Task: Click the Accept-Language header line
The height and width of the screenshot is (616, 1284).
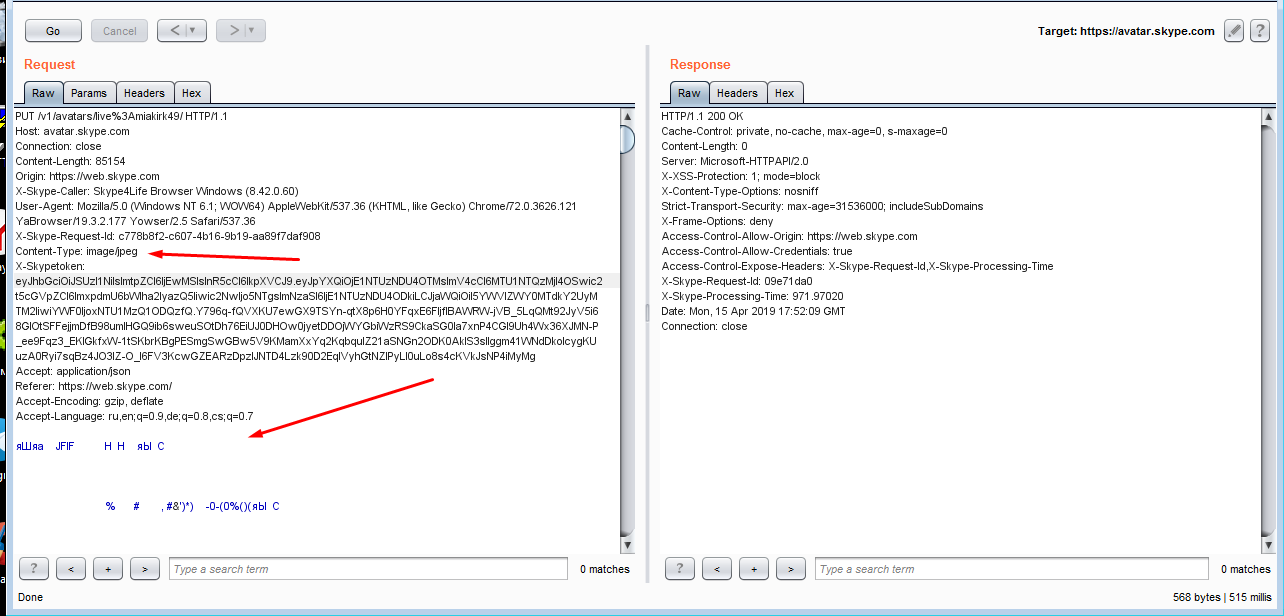Action: click(134, 416)
